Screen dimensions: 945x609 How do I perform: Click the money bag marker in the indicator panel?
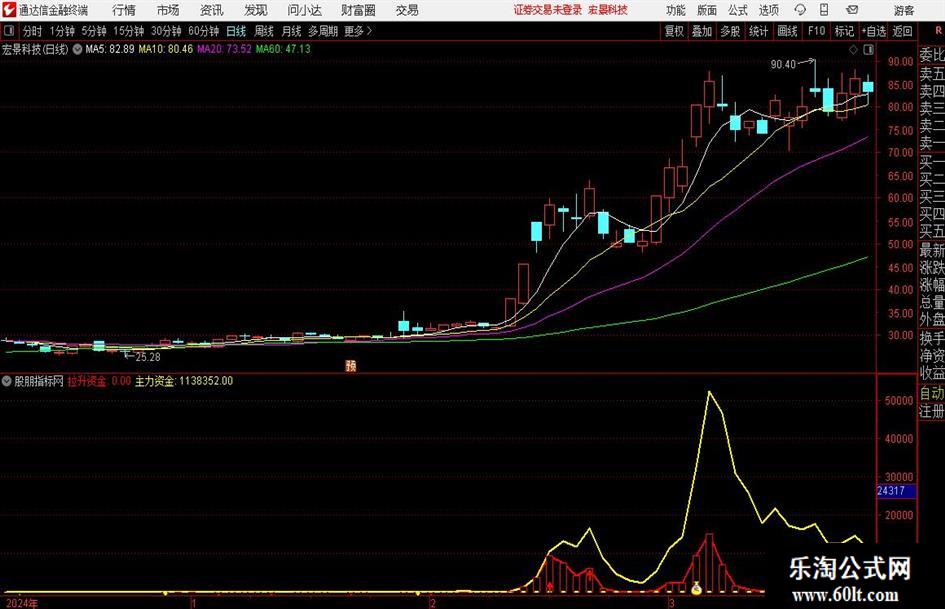696,588
